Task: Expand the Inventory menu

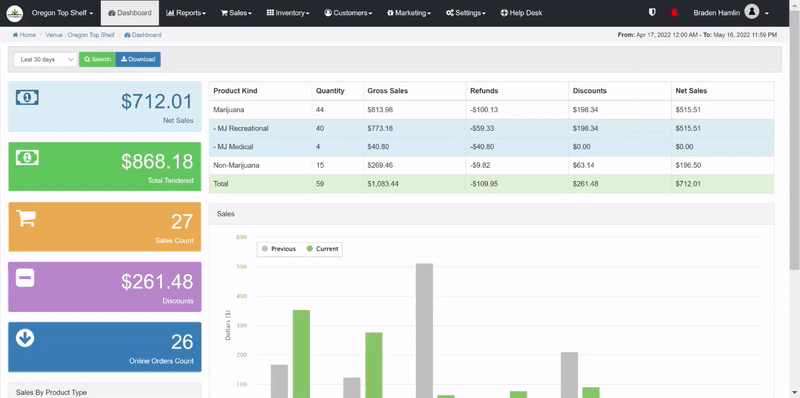Action: pos(288,13)
